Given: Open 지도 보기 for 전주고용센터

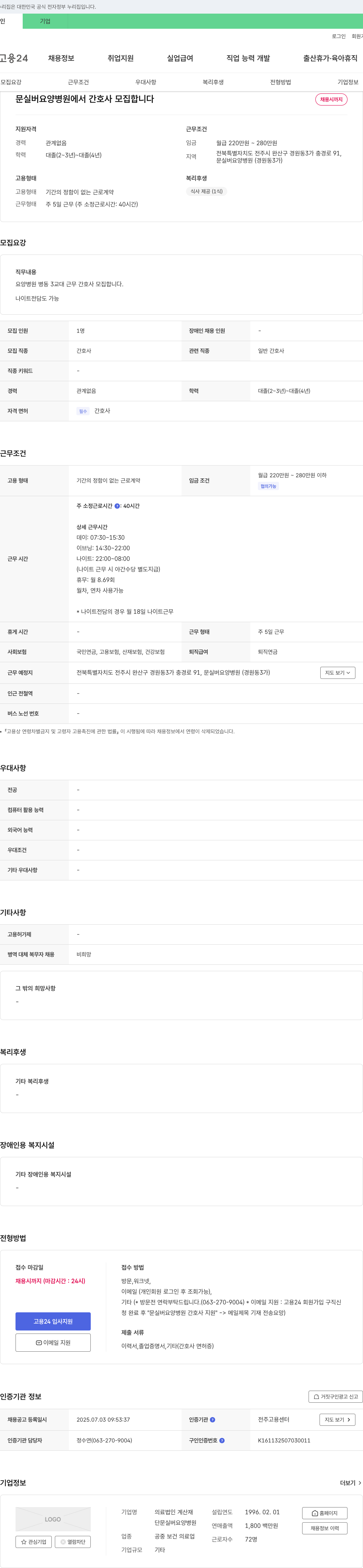Looking at the screenshot, I should click(337, 1419).
